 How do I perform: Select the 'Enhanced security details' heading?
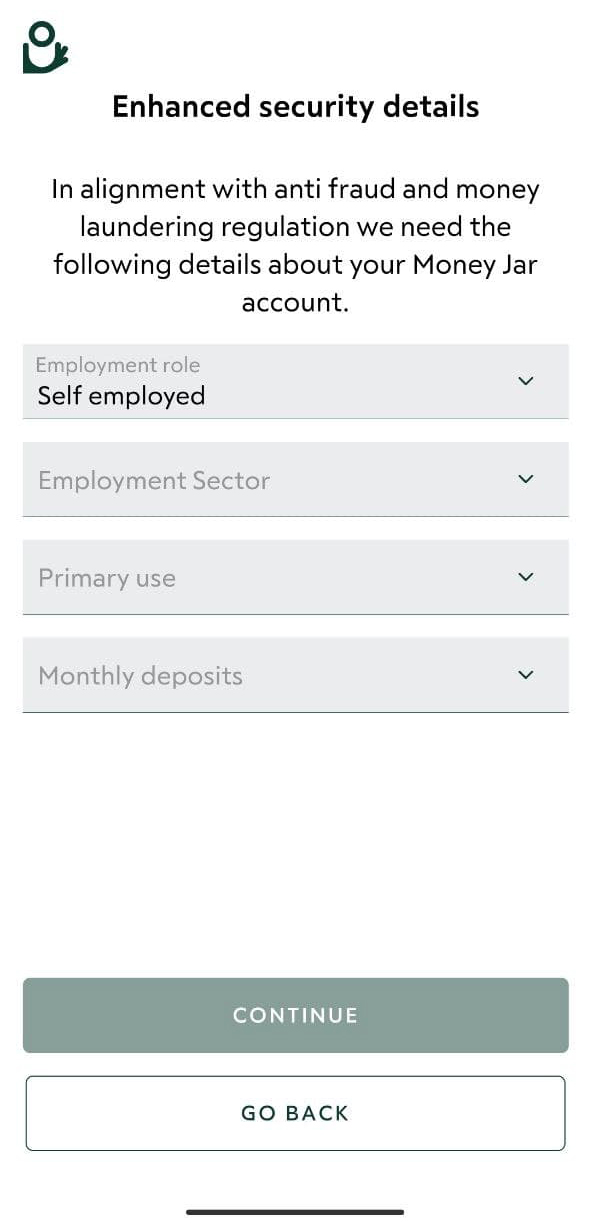295,106
